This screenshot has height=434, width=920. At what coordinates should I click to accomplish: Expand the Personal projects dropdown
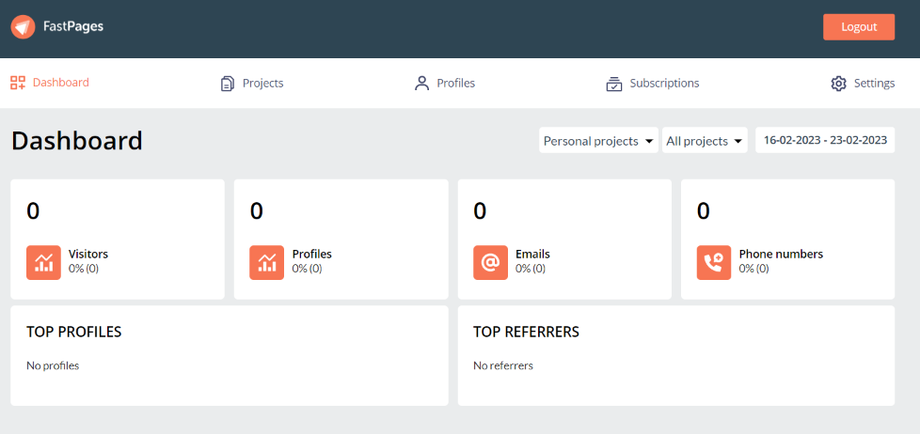(598, 141)
